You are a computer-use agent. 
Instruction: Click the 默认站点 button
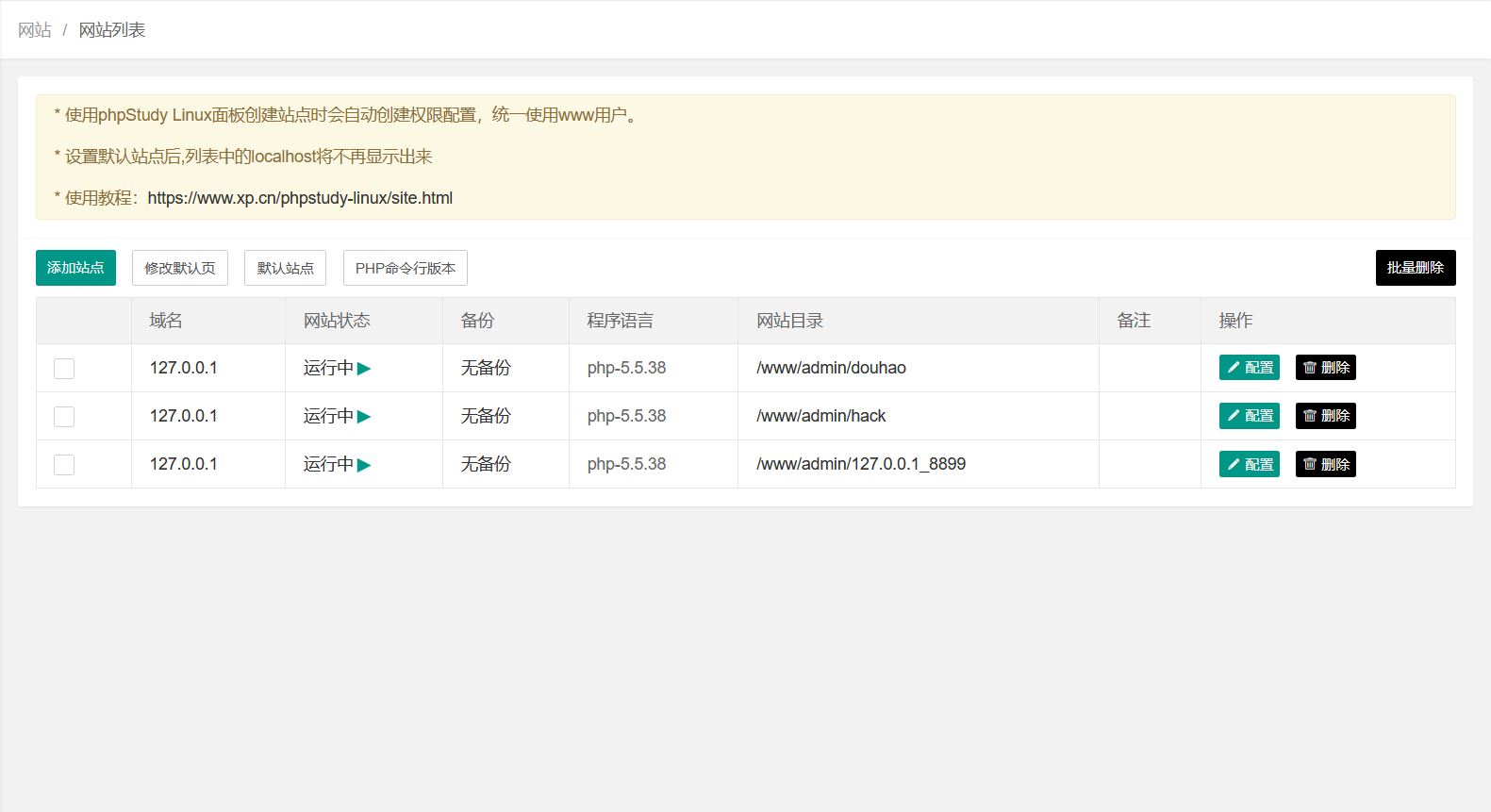285,268
